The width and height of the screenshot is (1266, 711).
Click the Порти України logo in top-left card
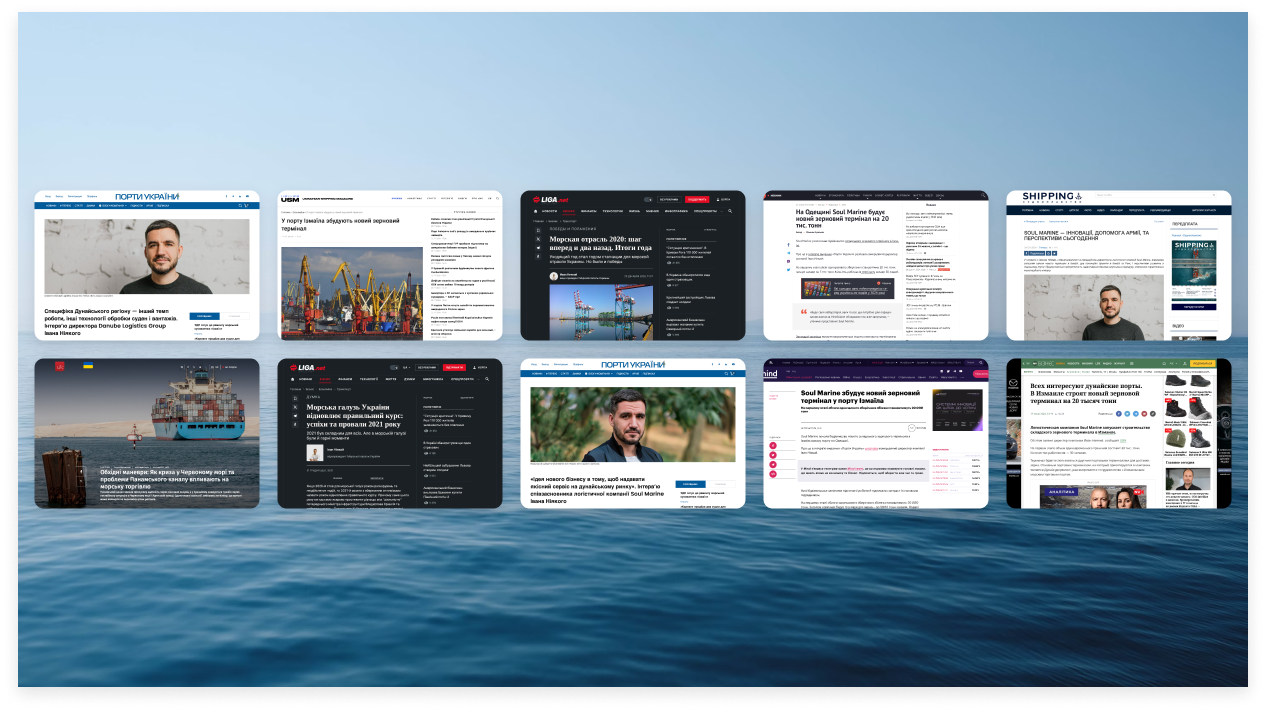[x=147, y=197]
